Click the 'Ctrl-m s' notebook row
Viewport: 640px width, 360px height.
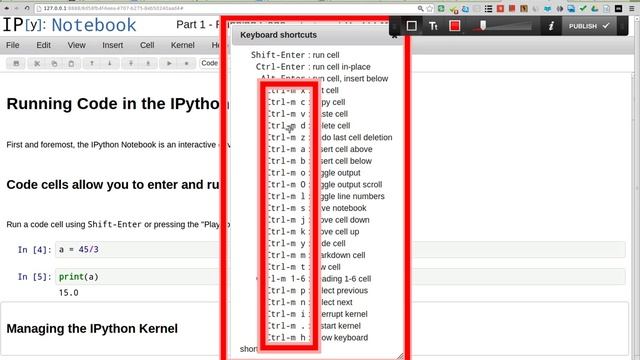pos(318,208)
